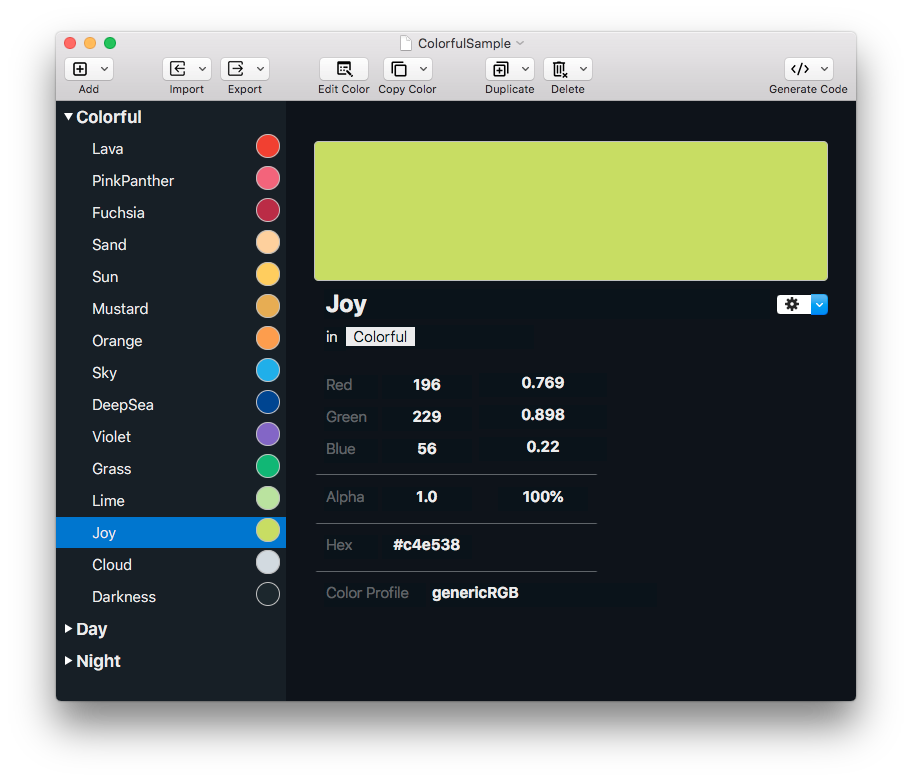Open the Generate Code dropdown menu

pos(823,69)
